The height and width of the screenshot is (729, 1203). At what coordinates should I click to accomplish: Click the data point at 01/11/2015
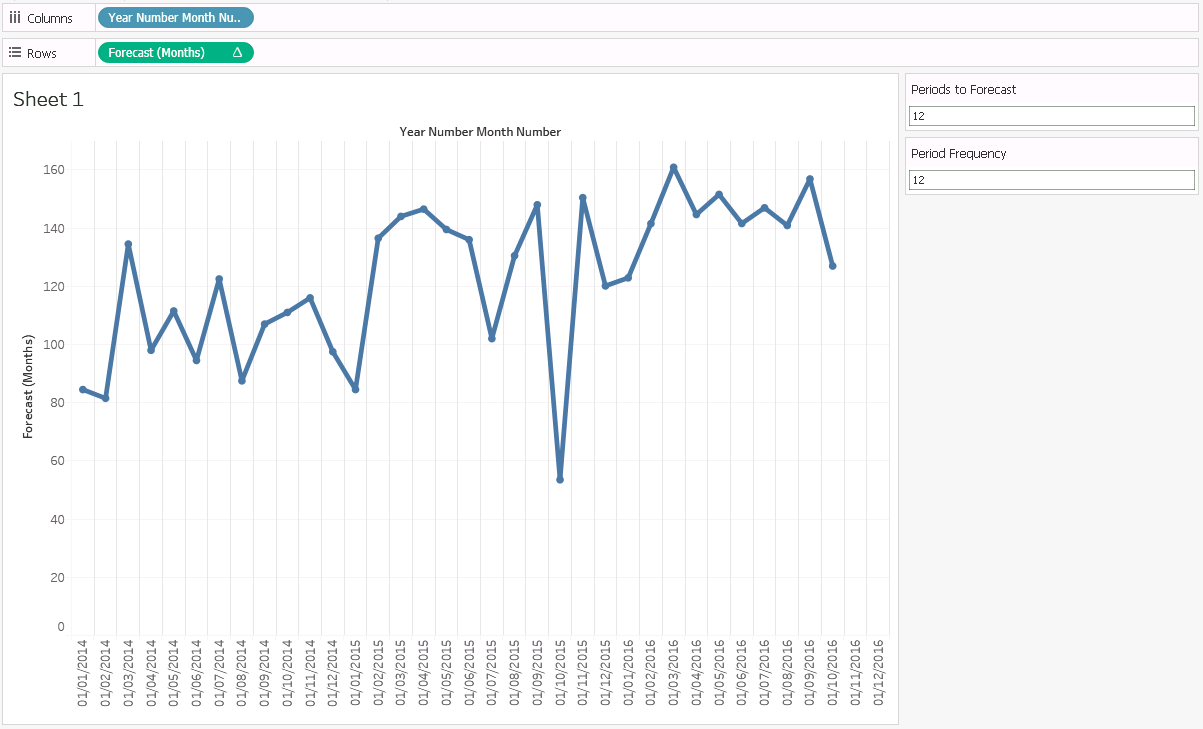pos(583,198)
